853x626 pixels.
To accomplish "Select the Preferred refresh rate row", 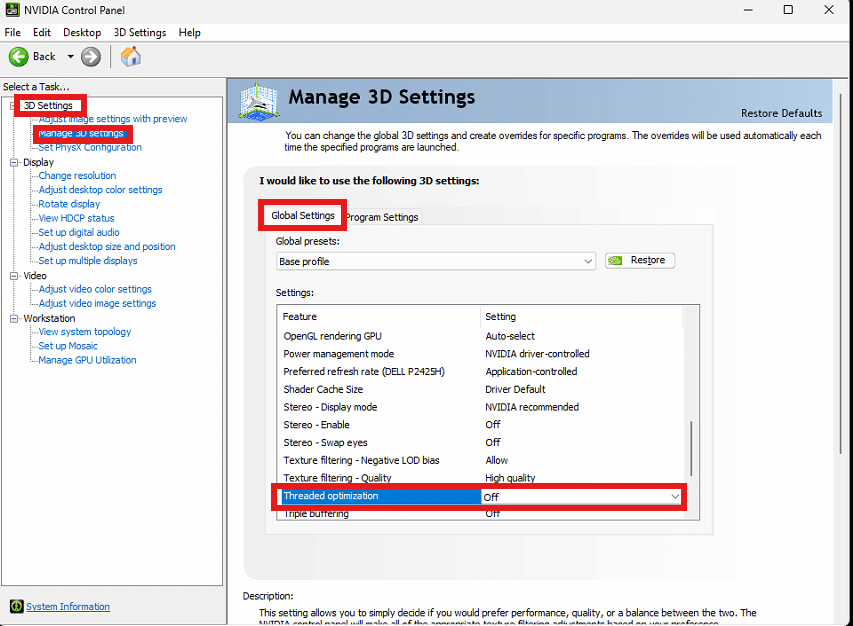I will pyautogui.click(x=480, y=371).
